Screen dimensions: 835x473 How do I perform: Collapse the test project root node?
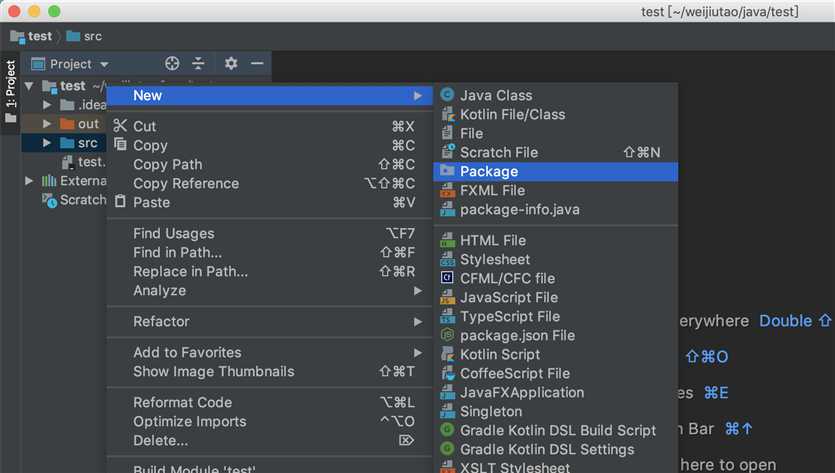click(29, 86)
